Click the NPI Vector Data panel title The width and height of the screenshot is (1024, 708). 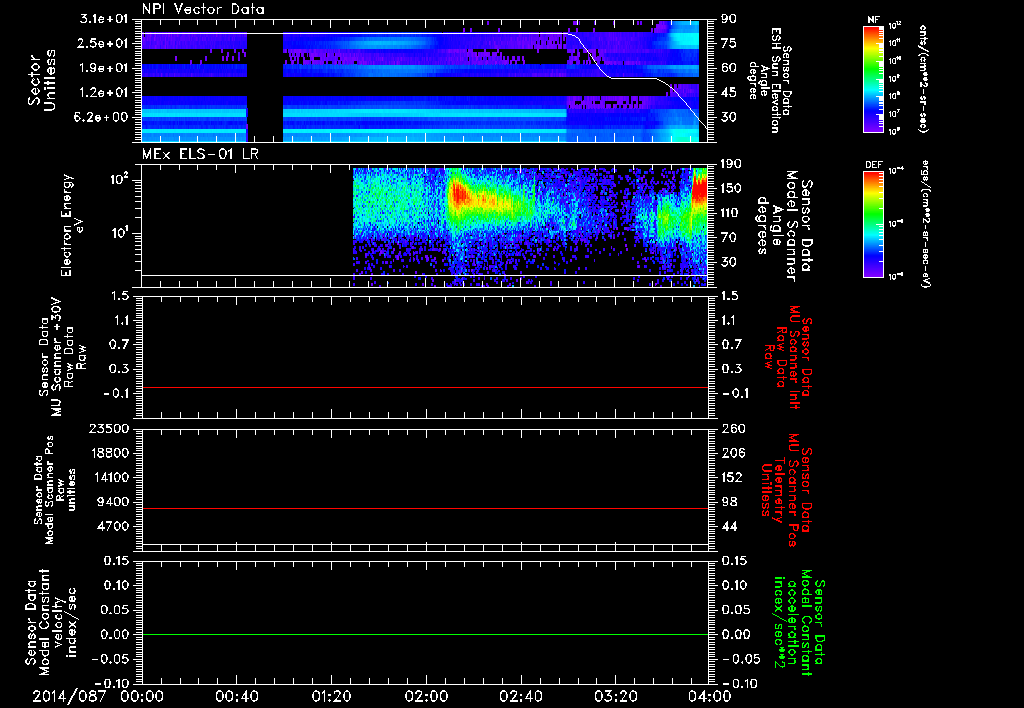(x=204, y=9)
